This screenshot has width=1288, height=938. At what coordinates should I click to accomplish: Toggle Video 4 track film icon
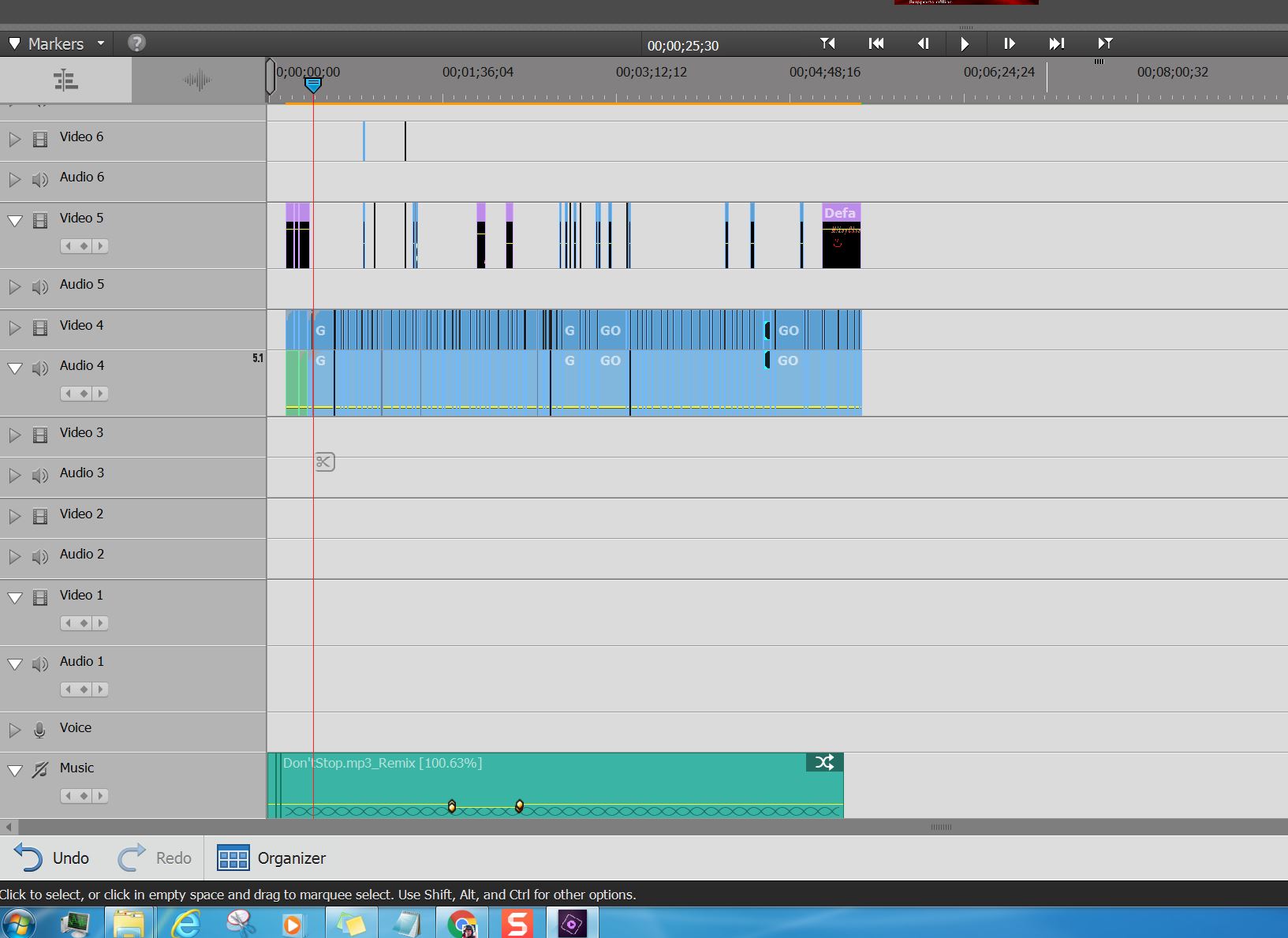40,328
